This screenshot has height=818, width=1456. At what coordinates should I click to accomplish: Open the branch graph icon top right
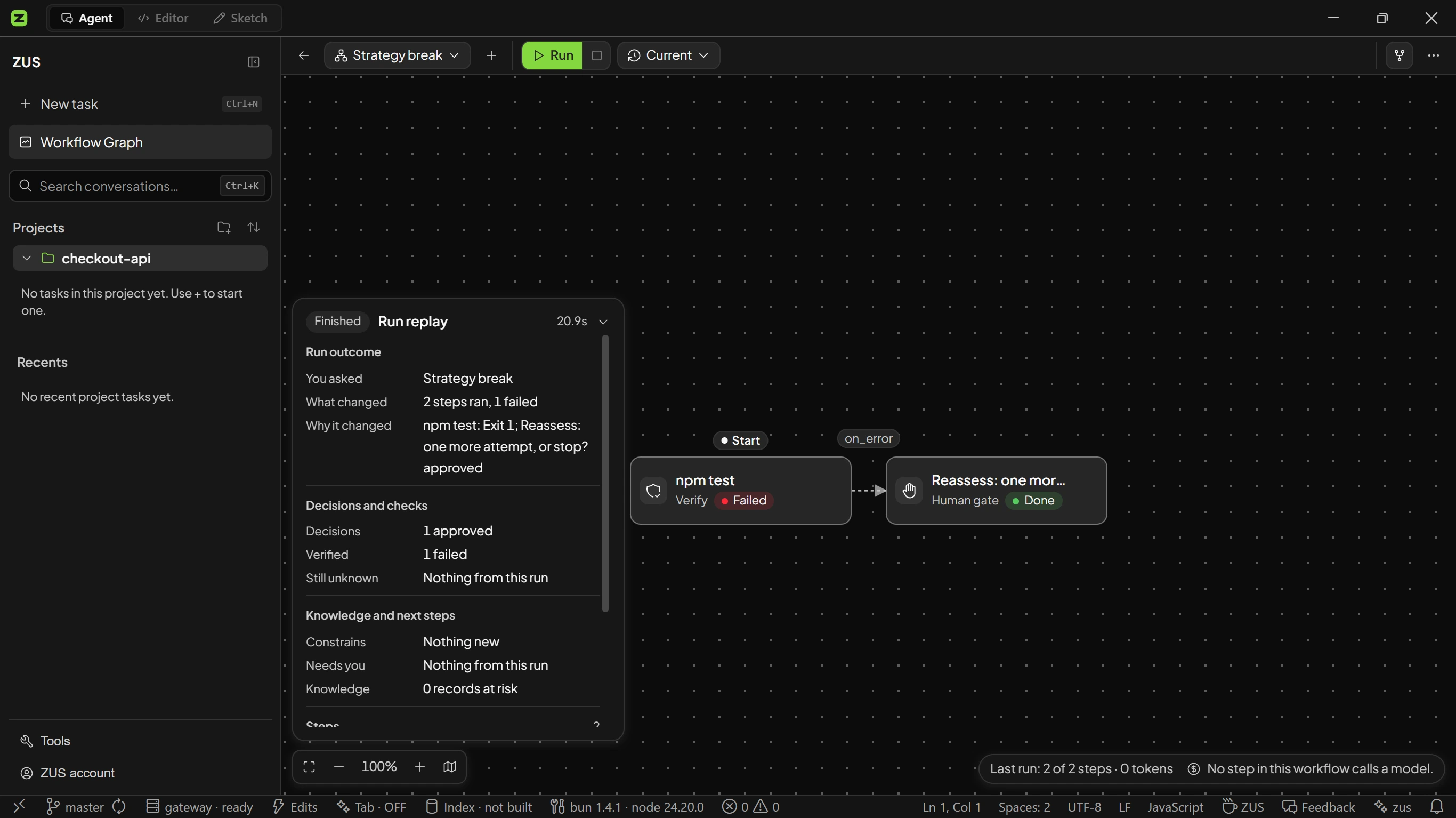point(1400,55)
